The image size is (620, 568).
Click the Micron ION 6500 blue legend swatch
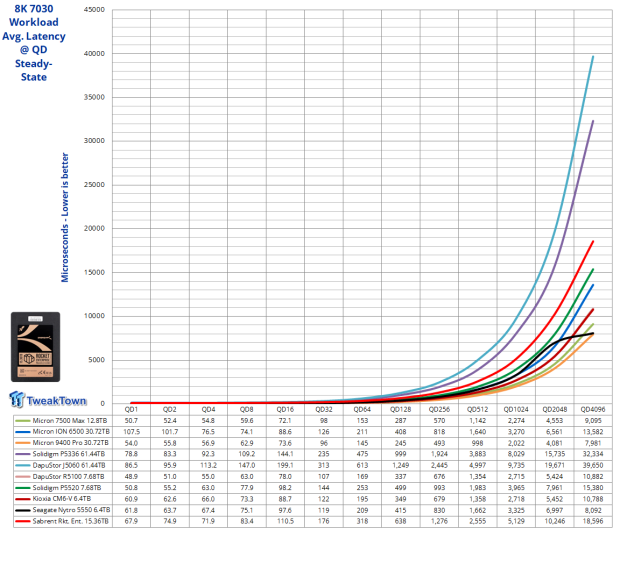coord(23,432)
